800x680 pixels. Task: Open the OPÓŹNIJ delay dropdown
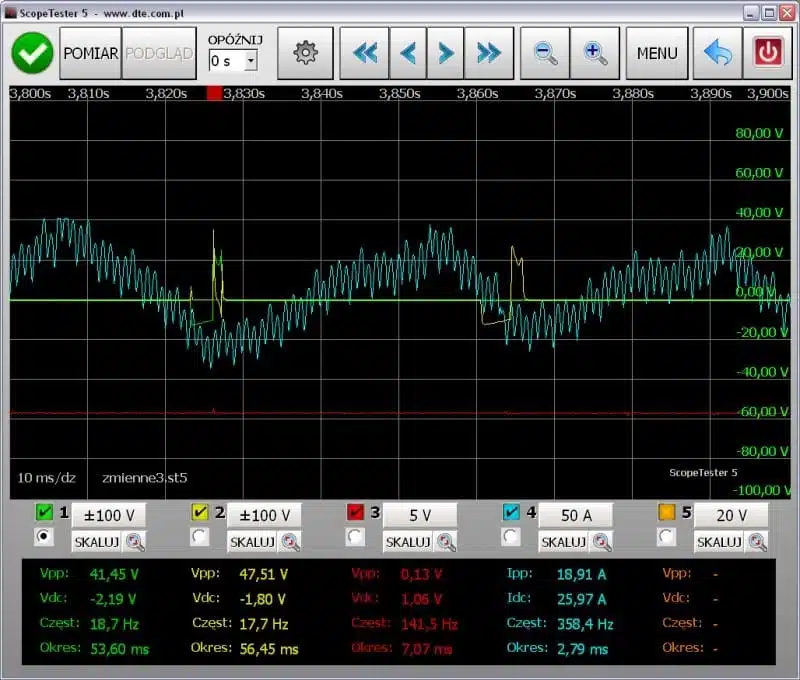[250, 61]
